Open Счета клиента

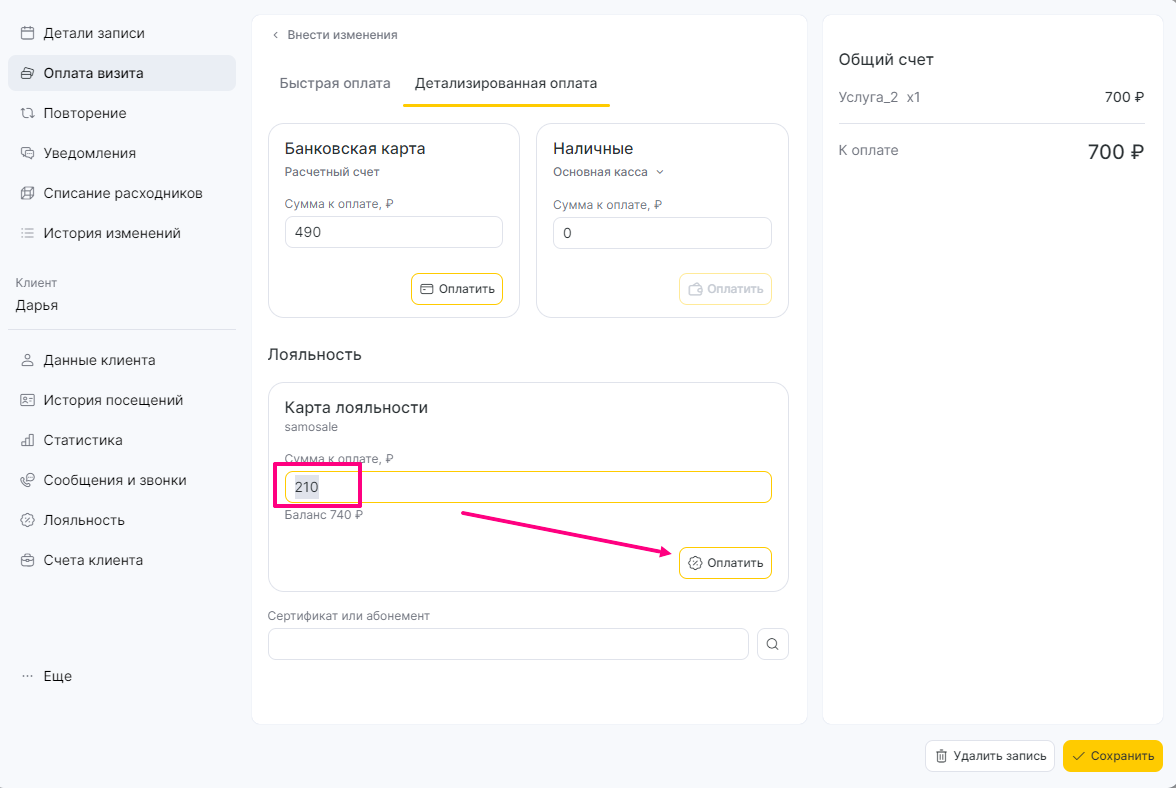[122, 560]
